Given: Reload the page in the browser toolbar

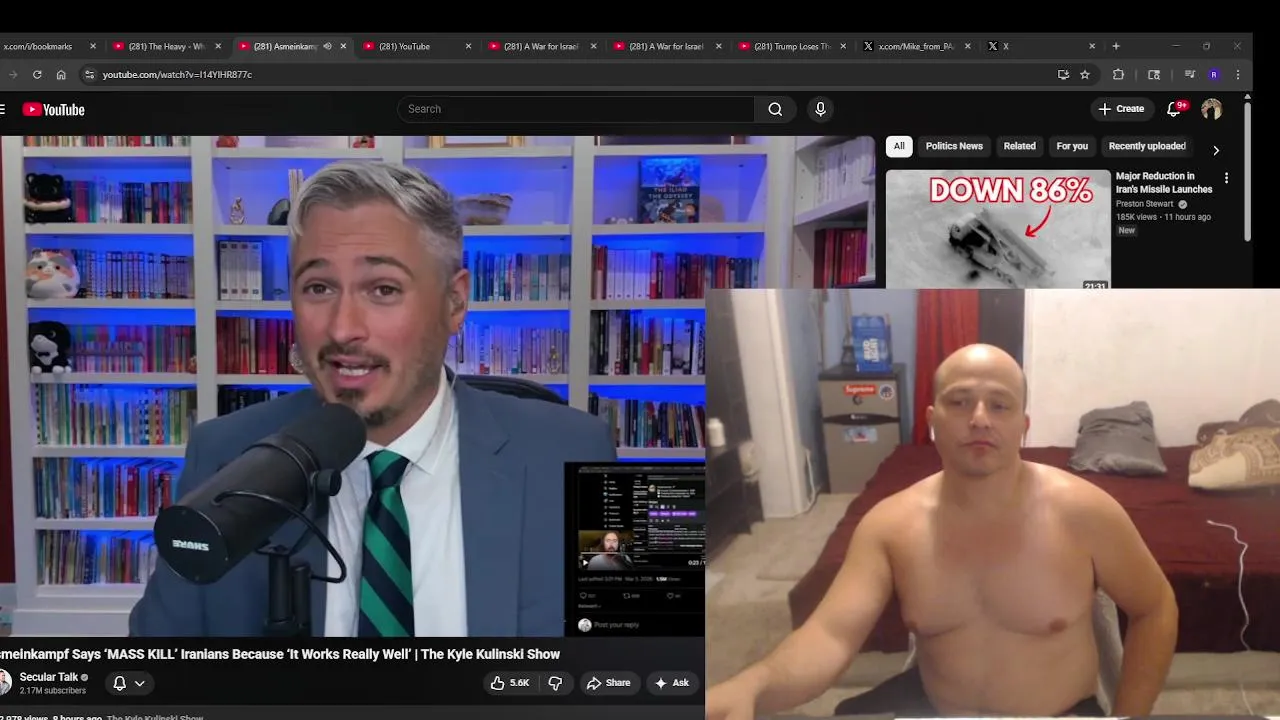Looking at the screenshot, I should click(37, 74).
